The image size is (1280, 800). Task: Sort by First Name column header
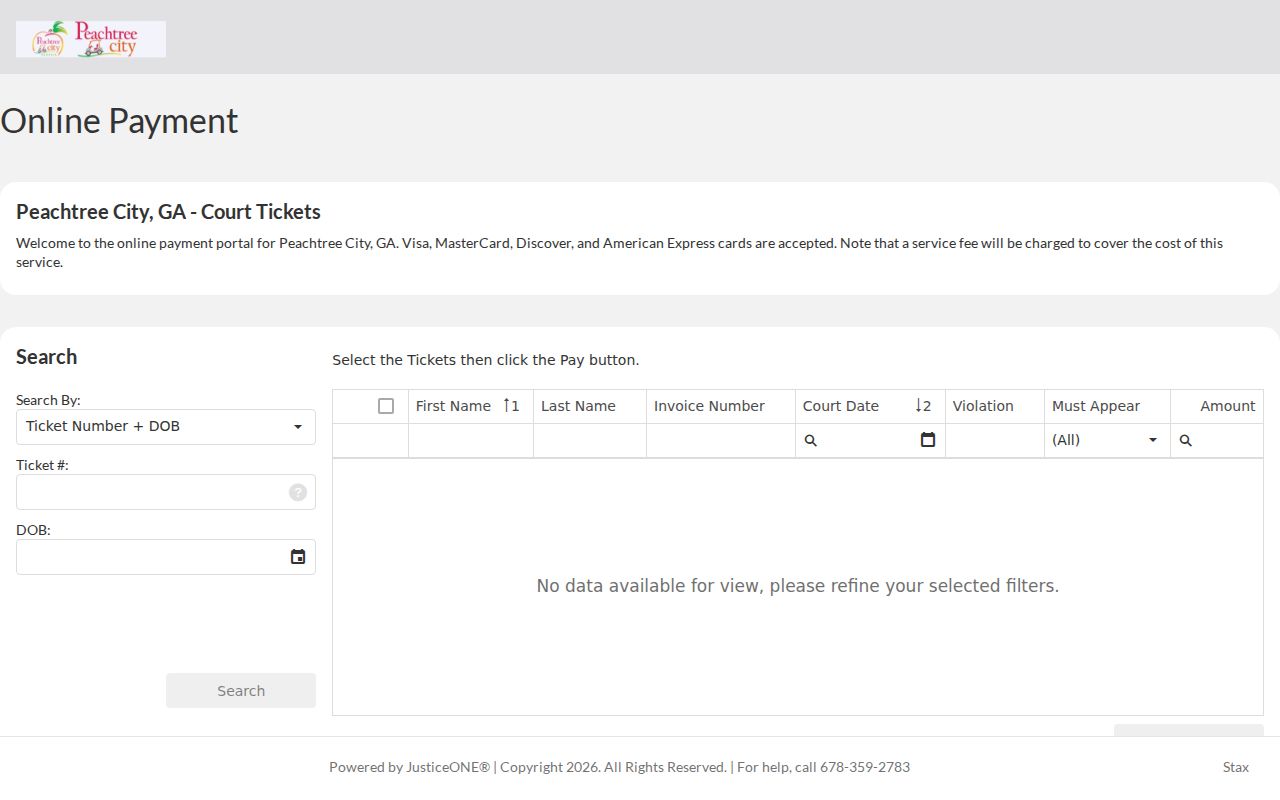tap(471, 406)
